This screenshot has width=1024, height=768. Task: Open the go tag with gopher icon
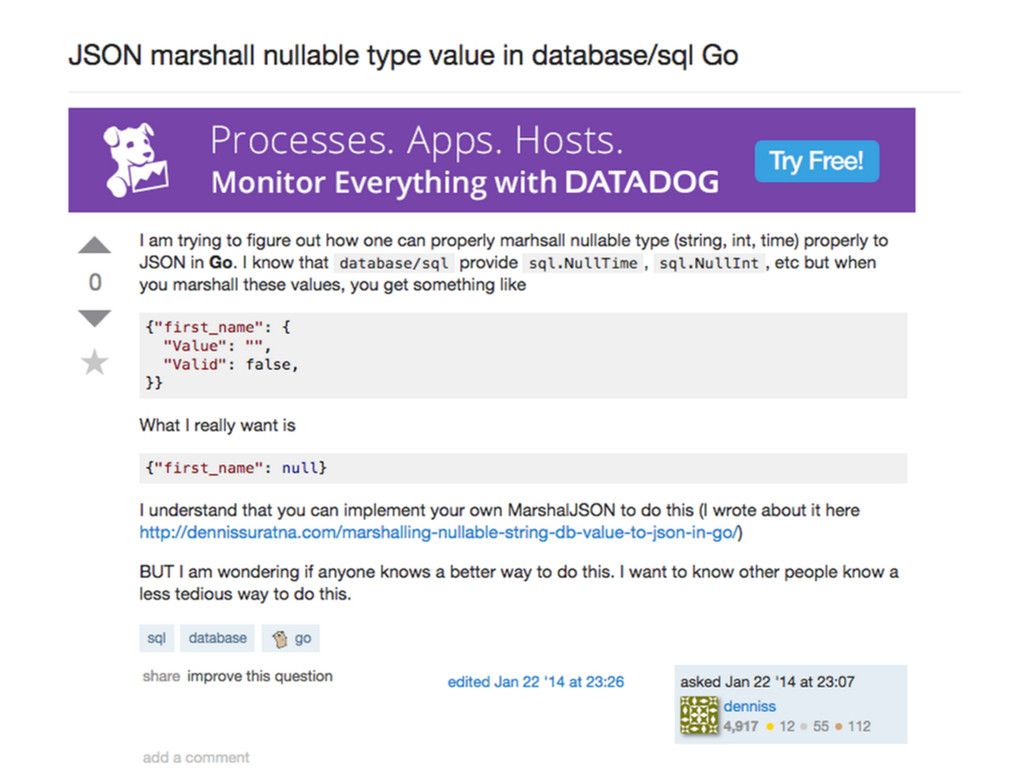(292, 638)
